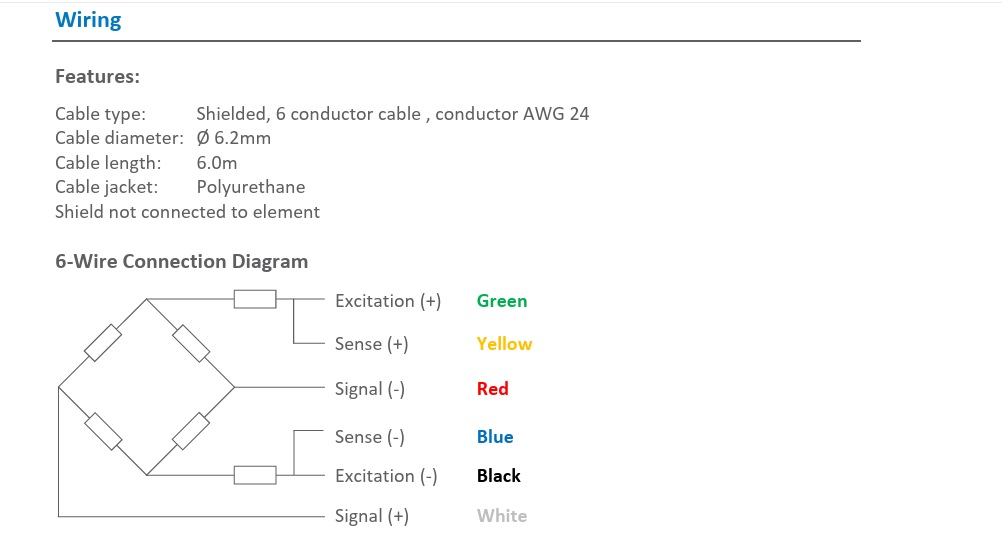
Task: Click the Ø 6.2mm cable diameter value
Action: (234, 138)
